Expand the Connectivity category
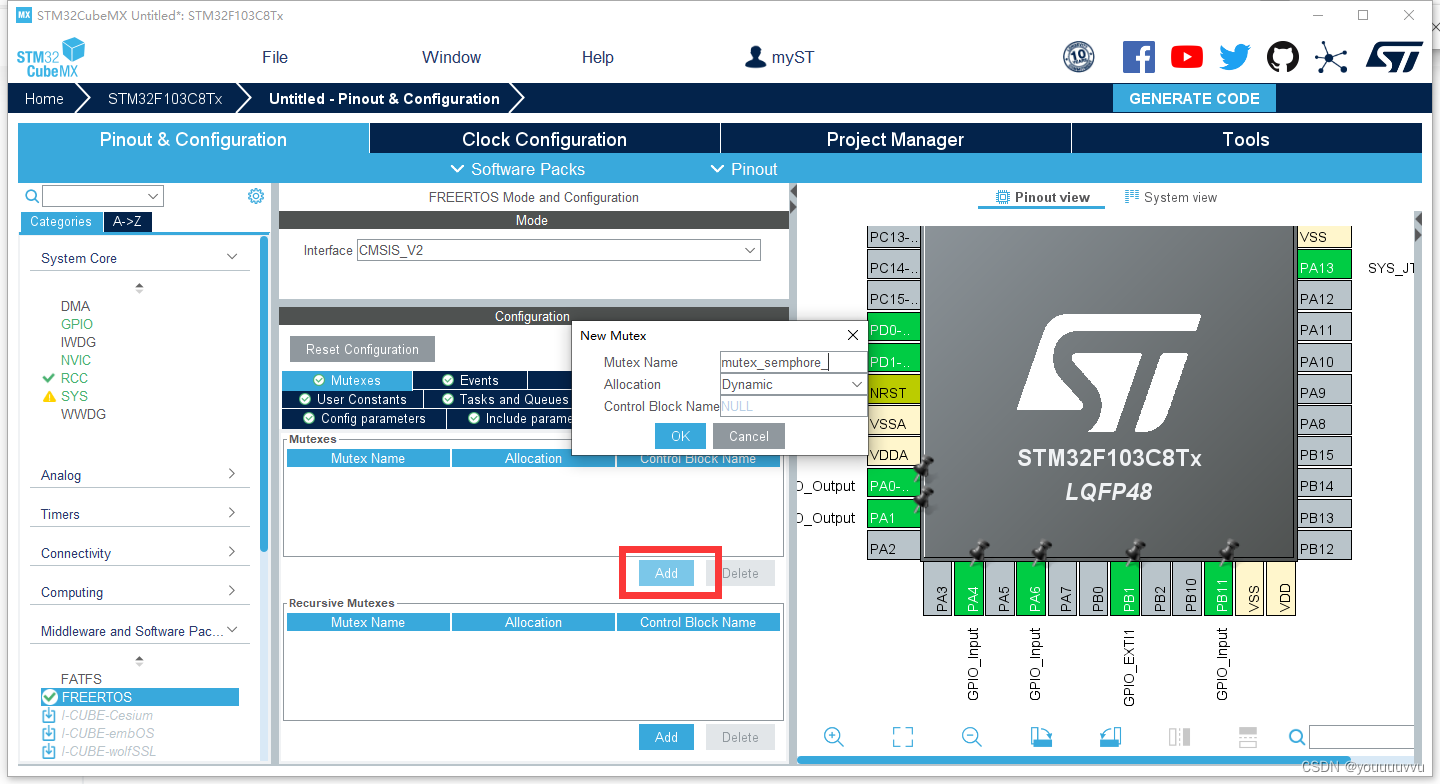The height and width of the screenshot is (784, 1440). [232, 552]
